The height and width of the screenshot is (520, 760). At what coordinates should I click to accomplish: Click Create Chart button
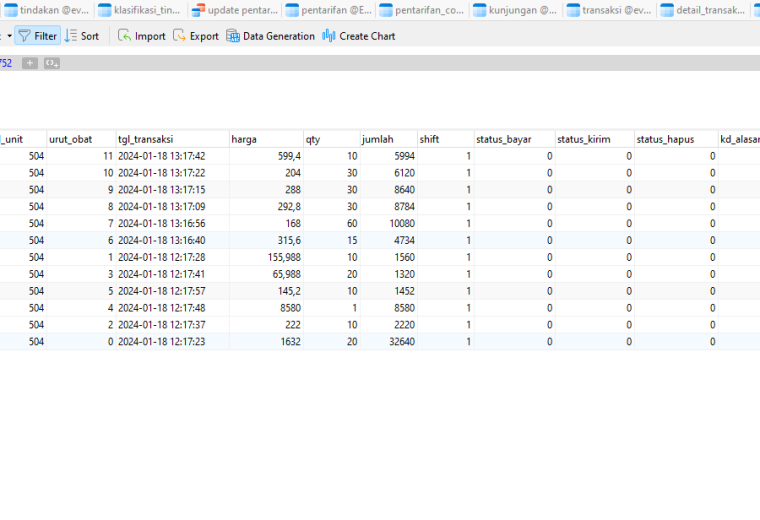[x=359, y=36]
